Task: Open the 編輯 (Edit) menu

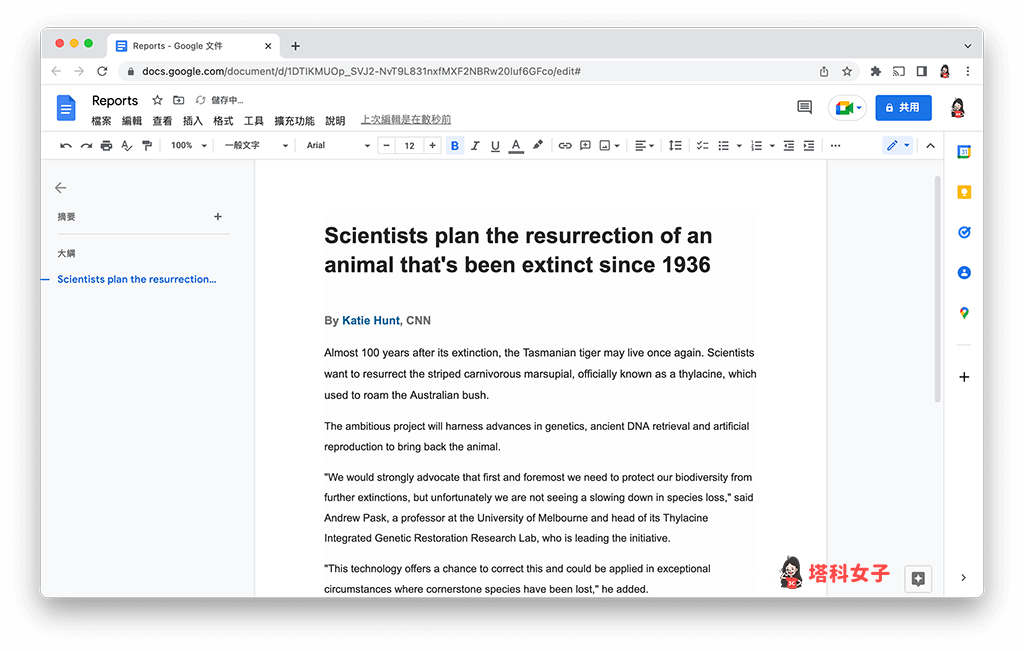Action: [132, 121]
